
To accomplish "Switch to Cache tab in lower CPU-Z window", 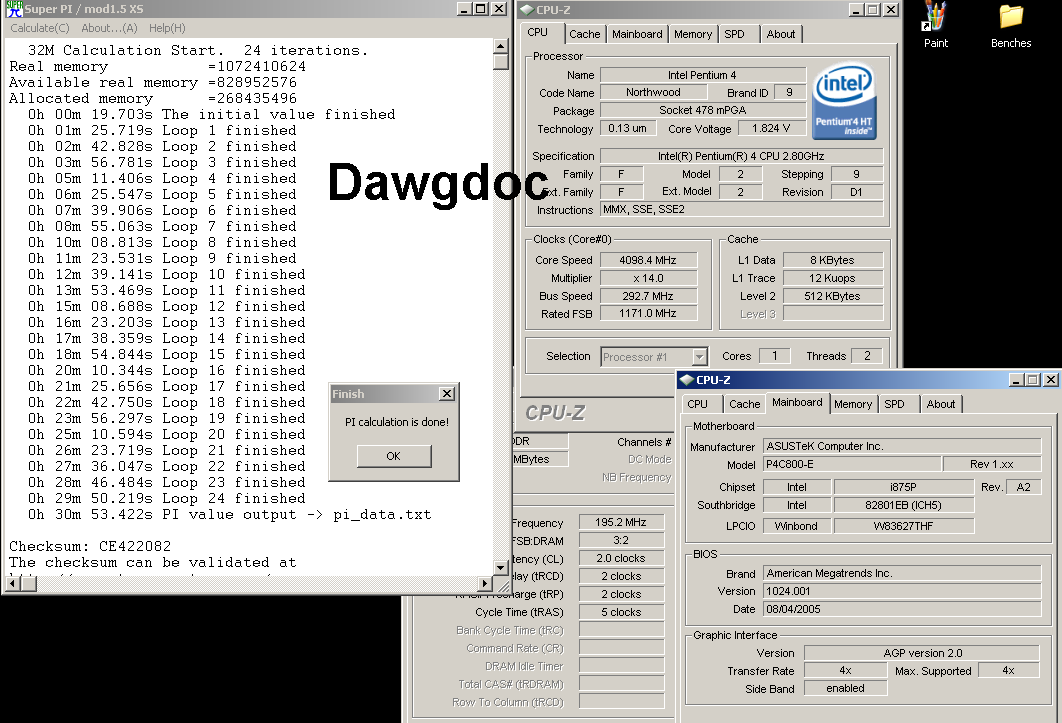I will pyautogui.click(x=744, y=404).
